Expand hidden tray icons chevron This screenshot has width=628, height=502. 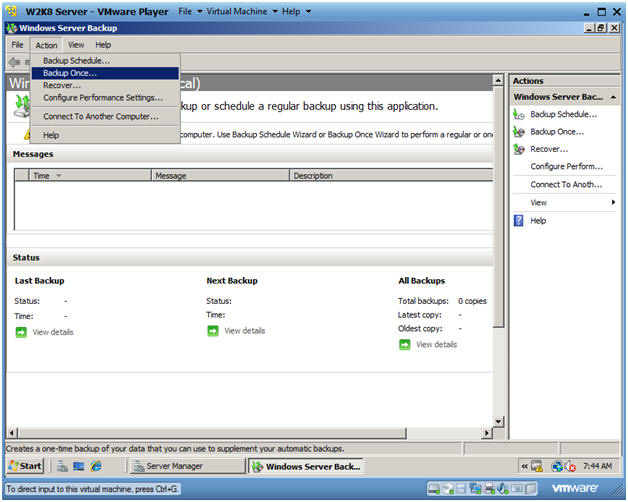524,466
